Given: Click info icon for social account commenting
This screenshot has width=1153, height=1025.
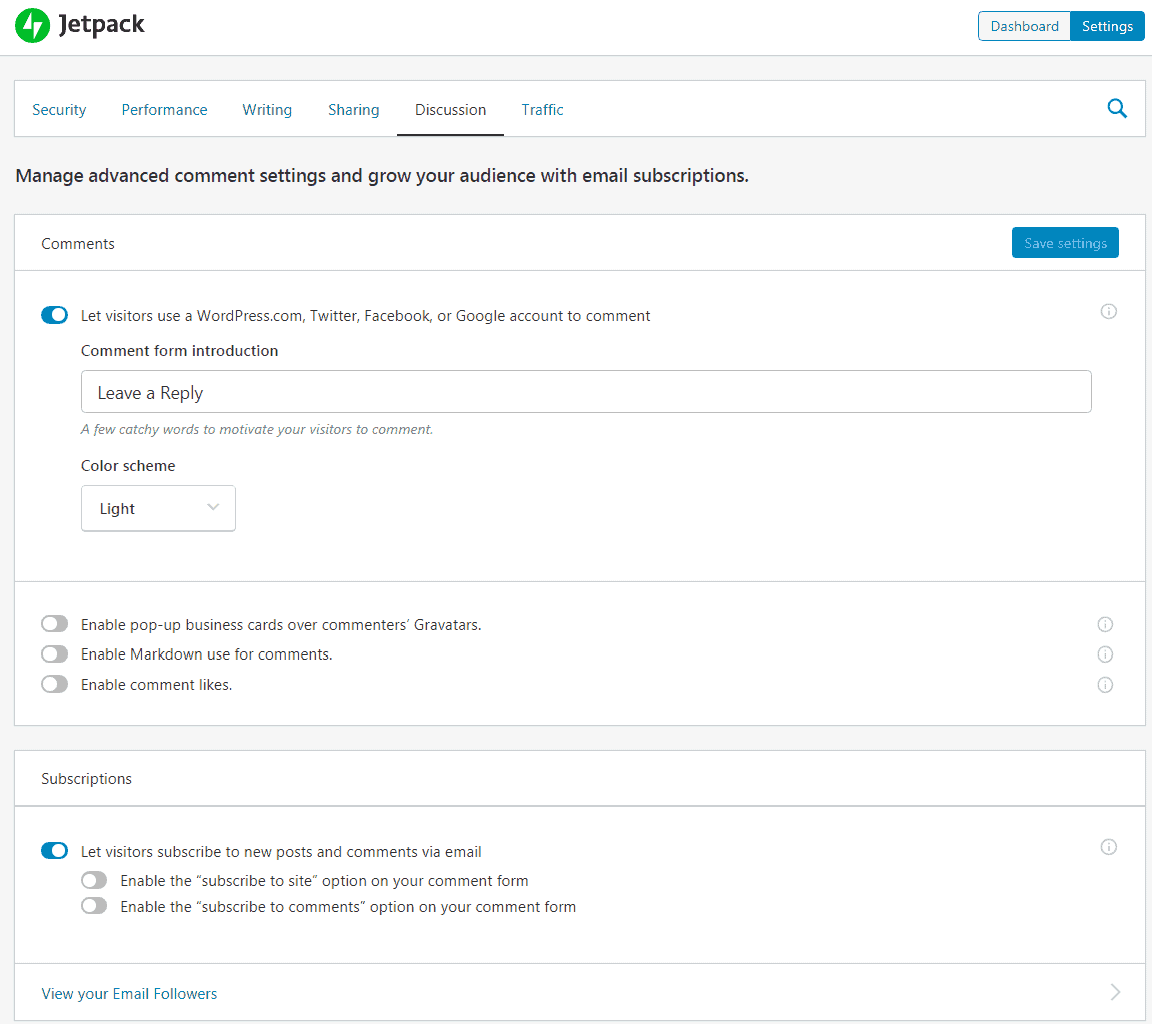Looking at the screenshot, I should pos(1108,311).
